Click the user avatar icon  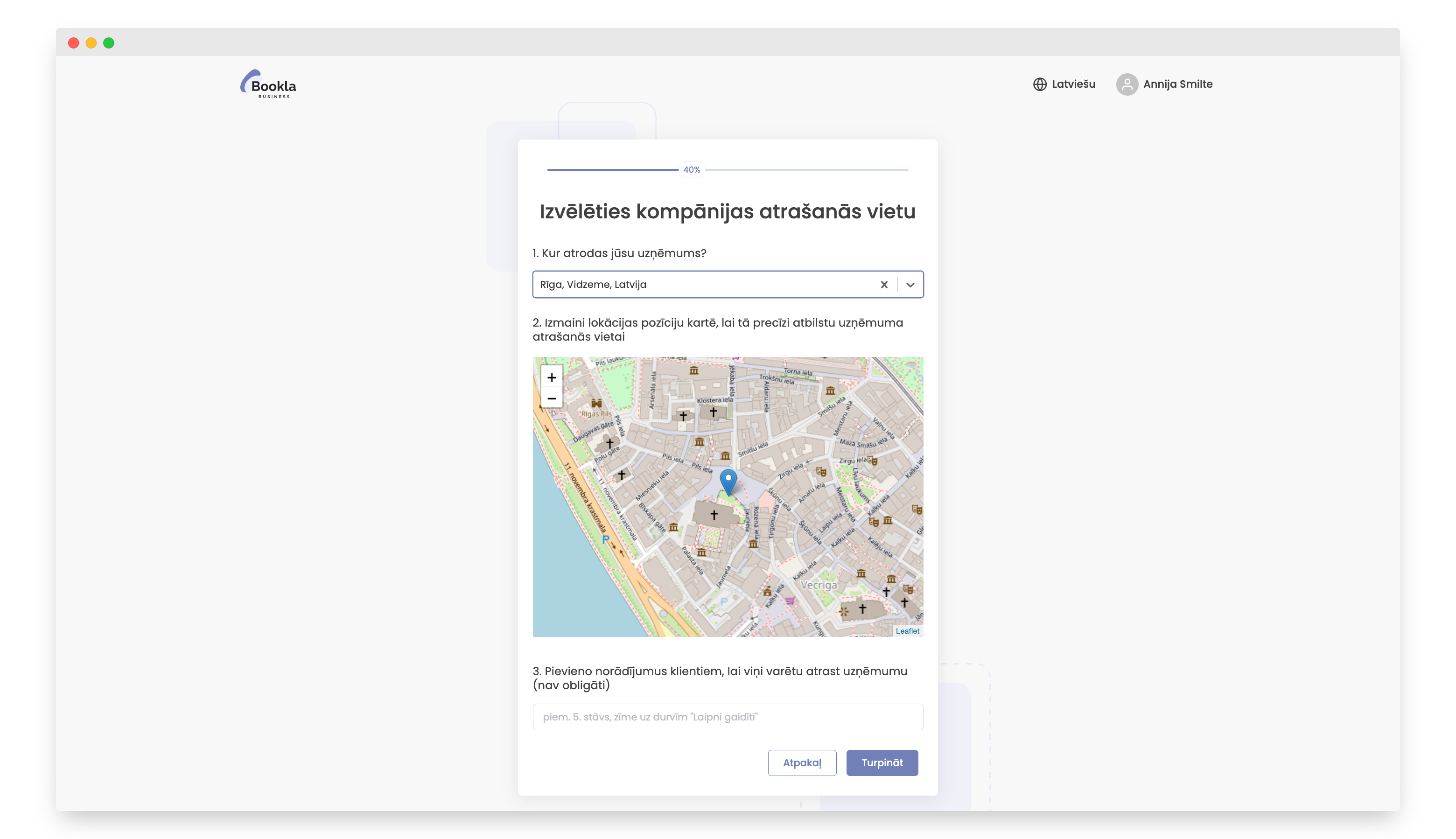click(1127, 84)
